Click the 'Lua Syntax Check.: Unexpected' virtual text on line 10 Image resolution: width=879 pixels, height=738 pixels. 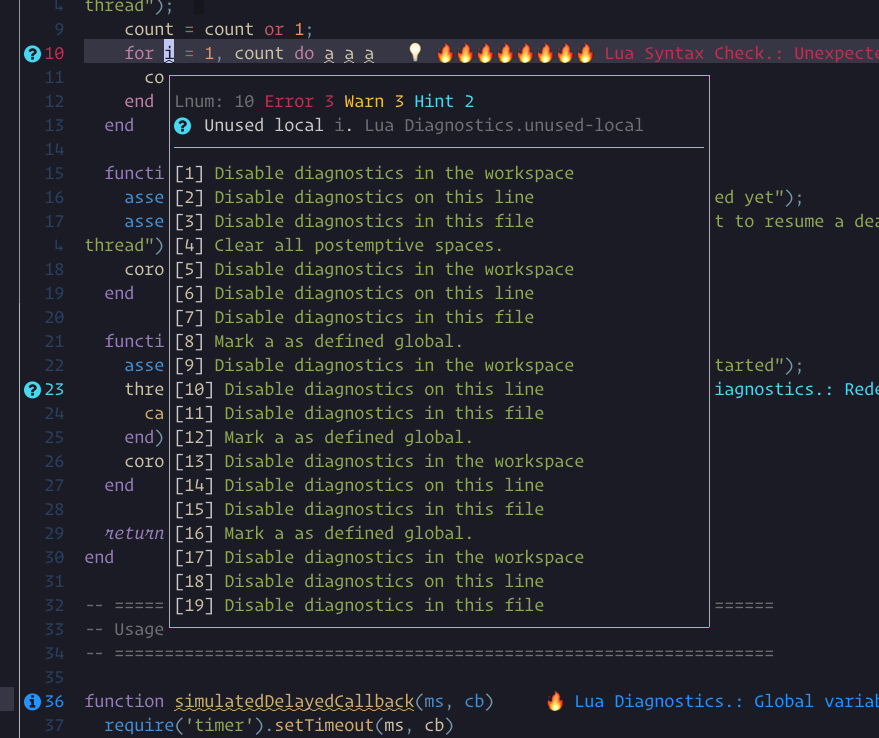pos(741,54)
